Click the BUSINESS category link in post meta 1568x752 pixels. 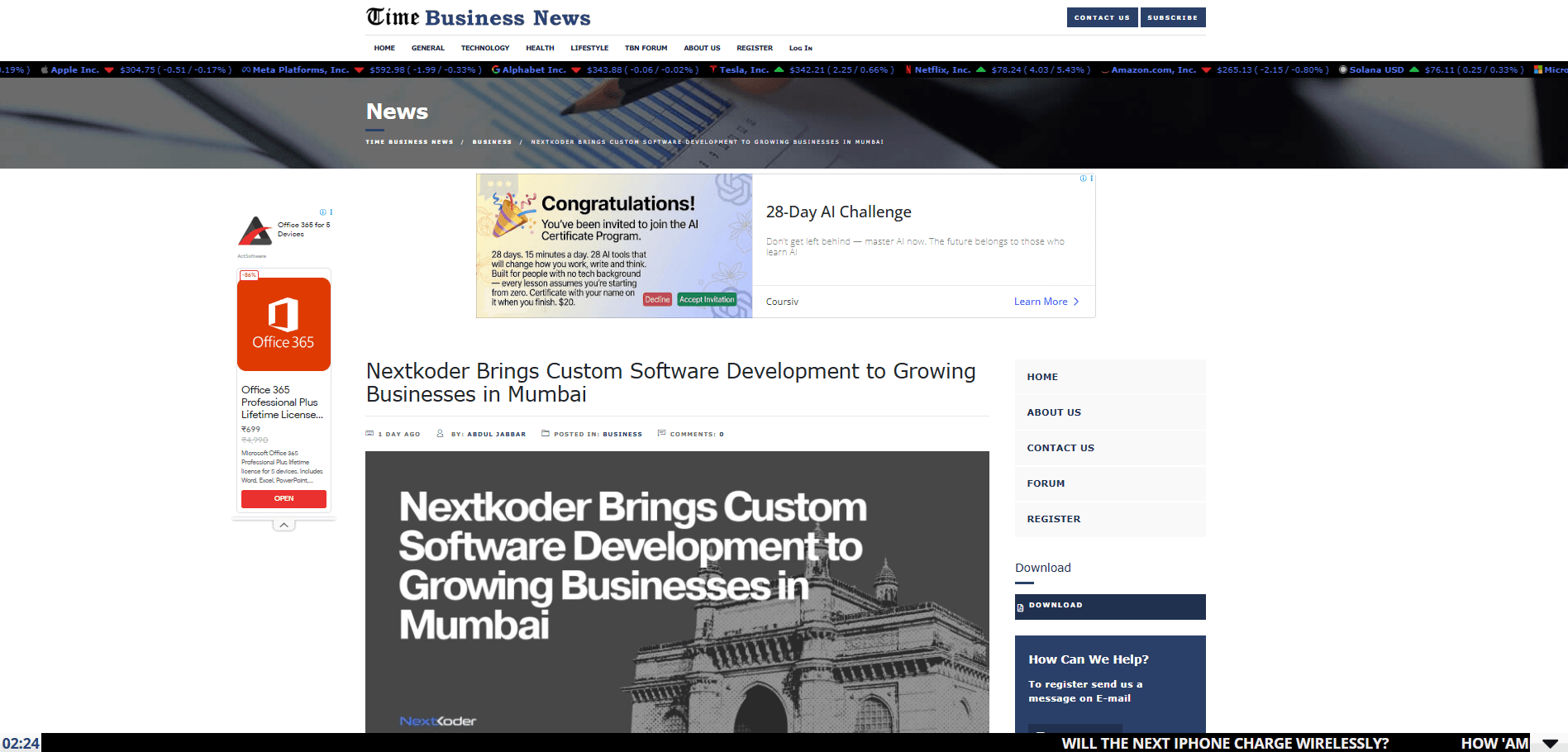(622, 434)
